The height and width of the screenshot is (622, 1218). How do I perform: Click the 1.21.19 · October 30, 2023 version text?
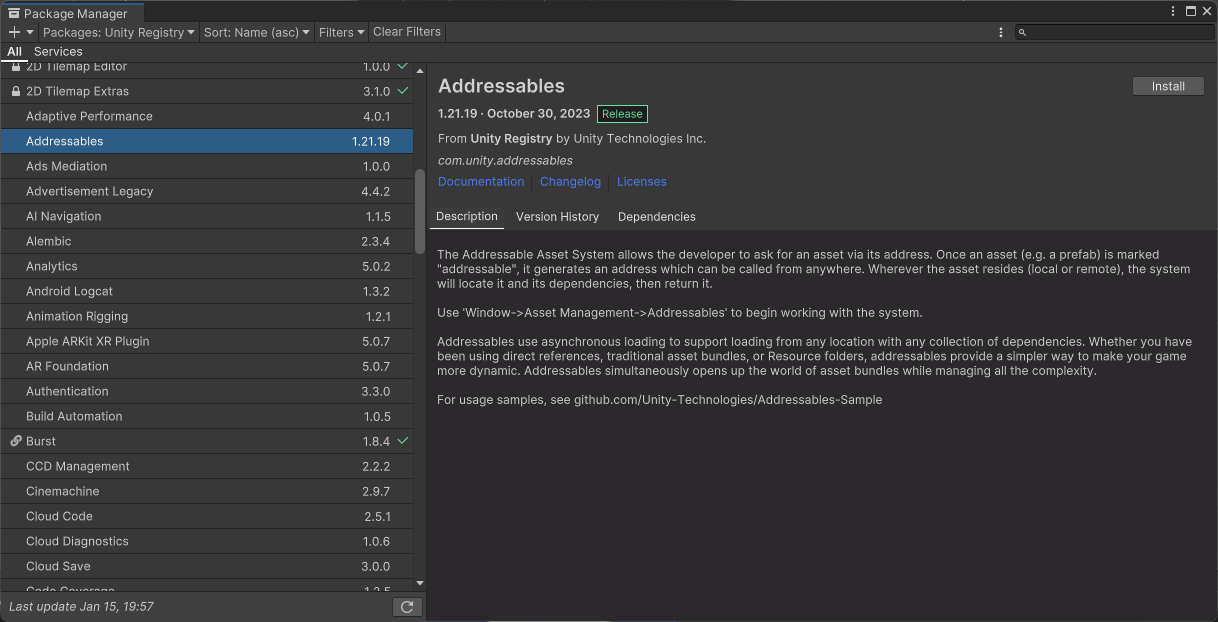pos(514,114)
